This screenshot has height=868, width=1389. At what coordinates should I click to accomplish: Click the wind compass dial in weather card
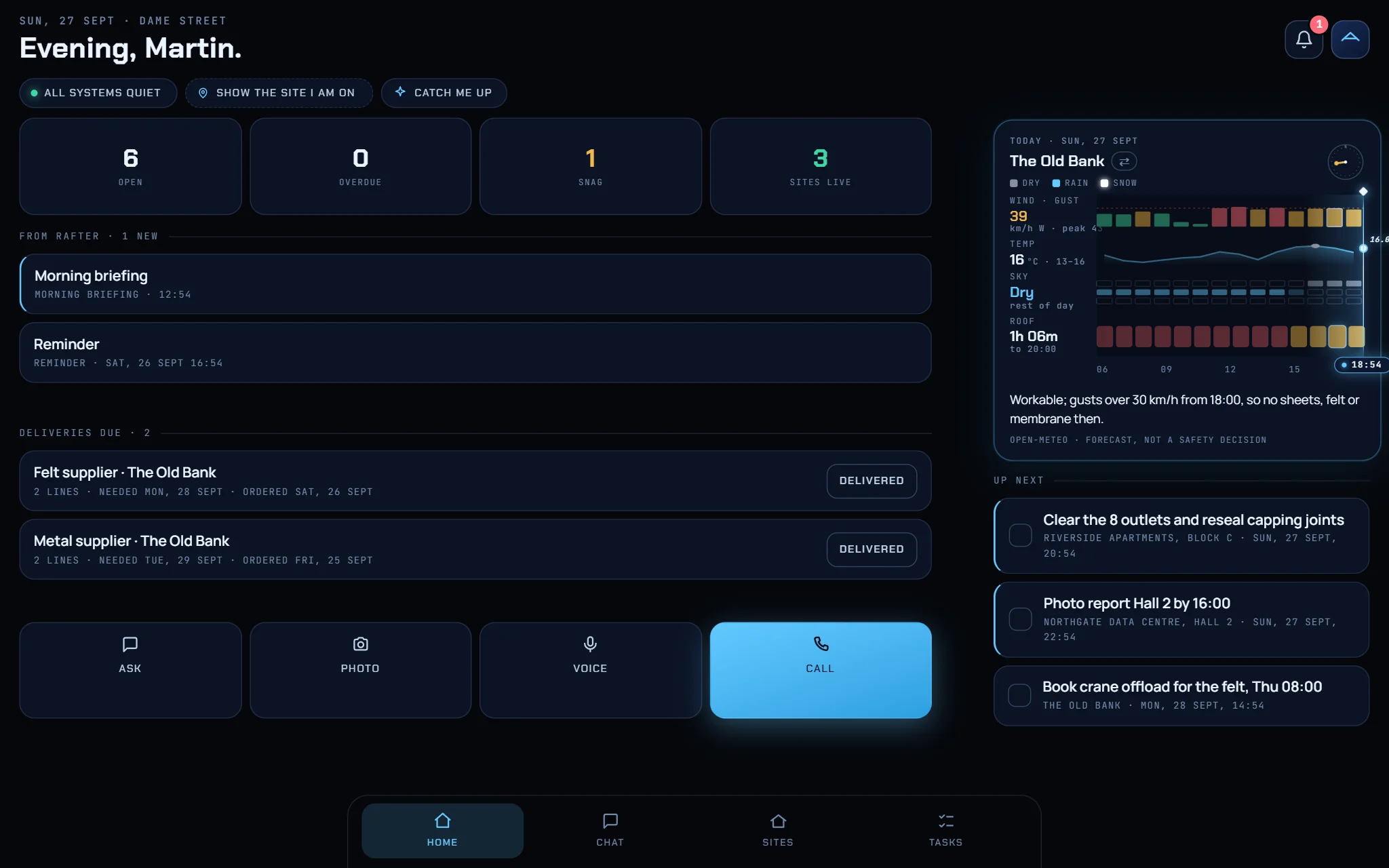coord(1344,162)
